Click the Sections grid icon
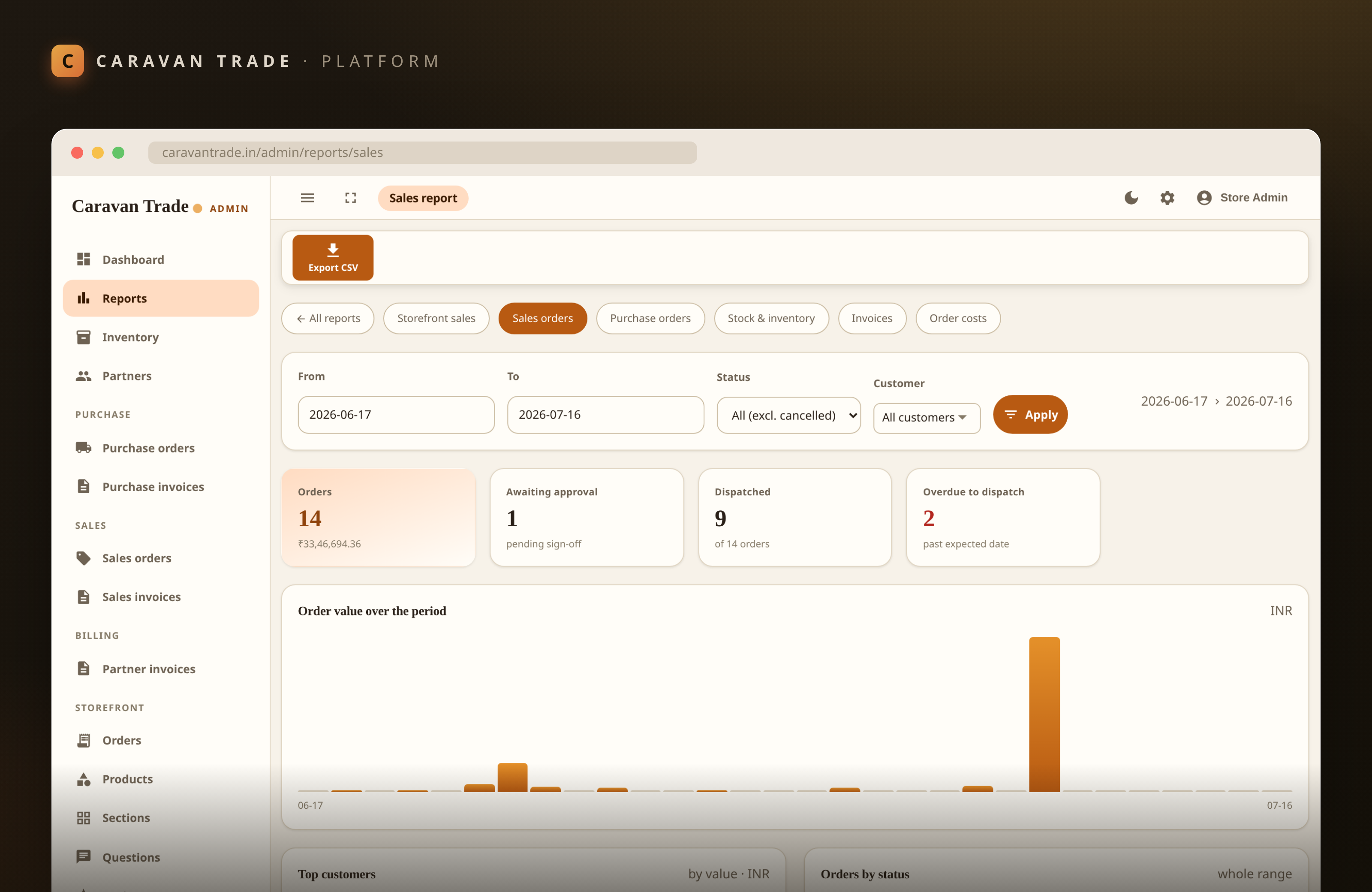Screen dimensions: 1372x892 84,818
